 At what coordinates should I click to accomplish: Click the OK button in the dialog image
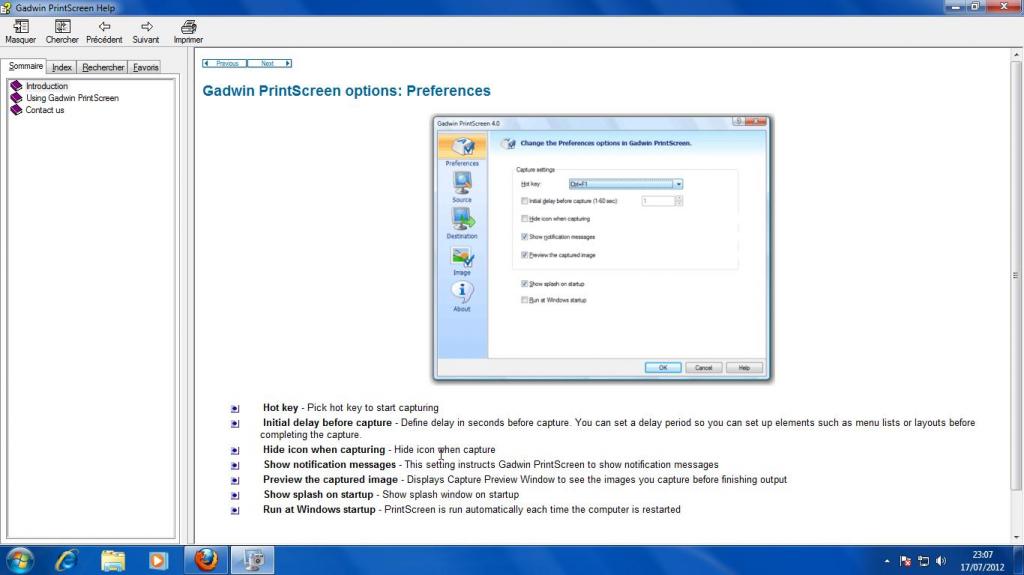(663, 368)
